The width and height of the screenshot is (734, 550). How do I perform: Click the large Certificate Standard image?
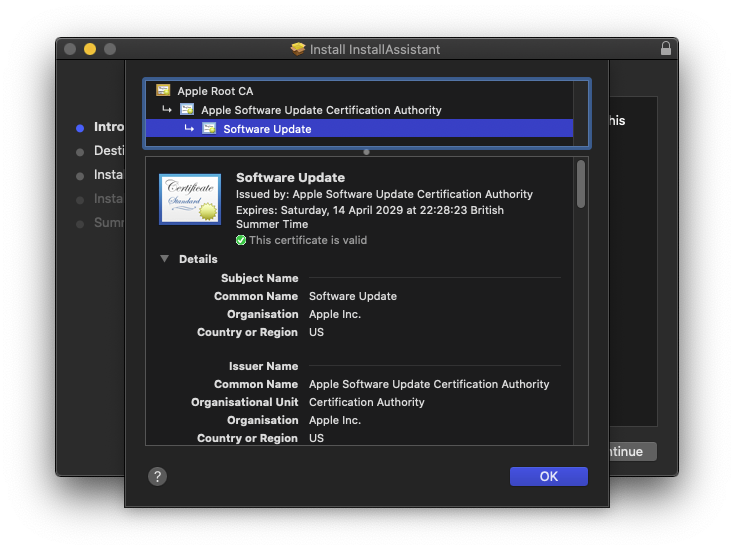click(190, 199)
